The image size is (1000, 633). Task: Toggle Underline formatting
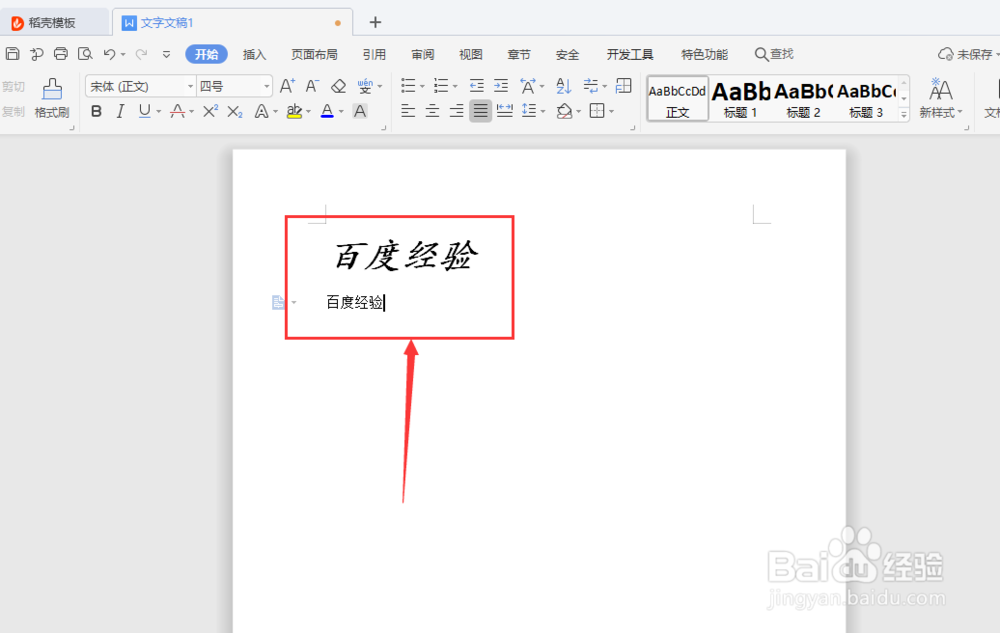tap(145, 112)
